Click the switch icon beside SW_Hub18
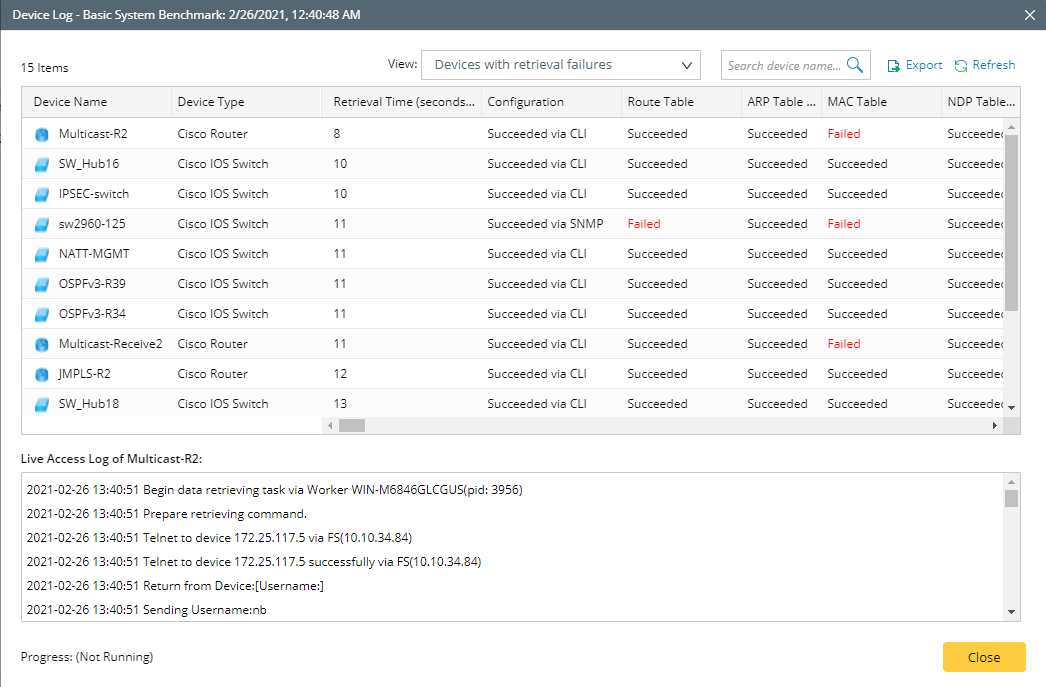 pyautogui.click(x=42, y=404)
